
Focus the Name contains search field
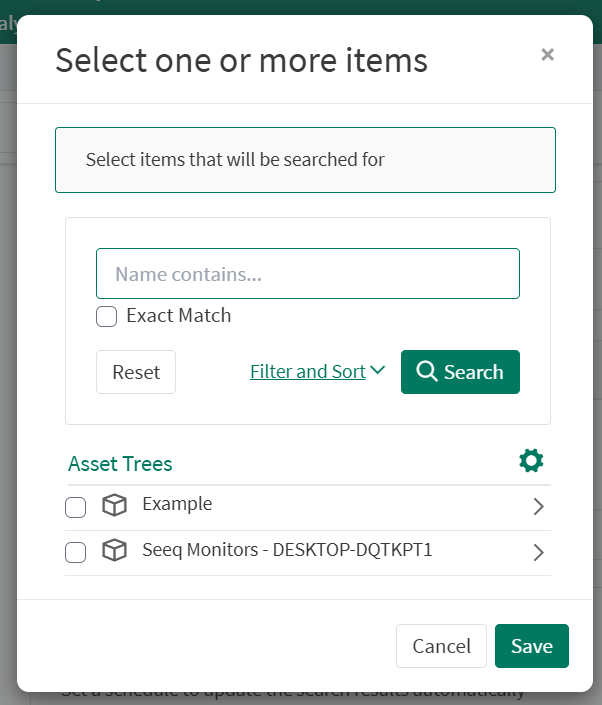point(308,273)
